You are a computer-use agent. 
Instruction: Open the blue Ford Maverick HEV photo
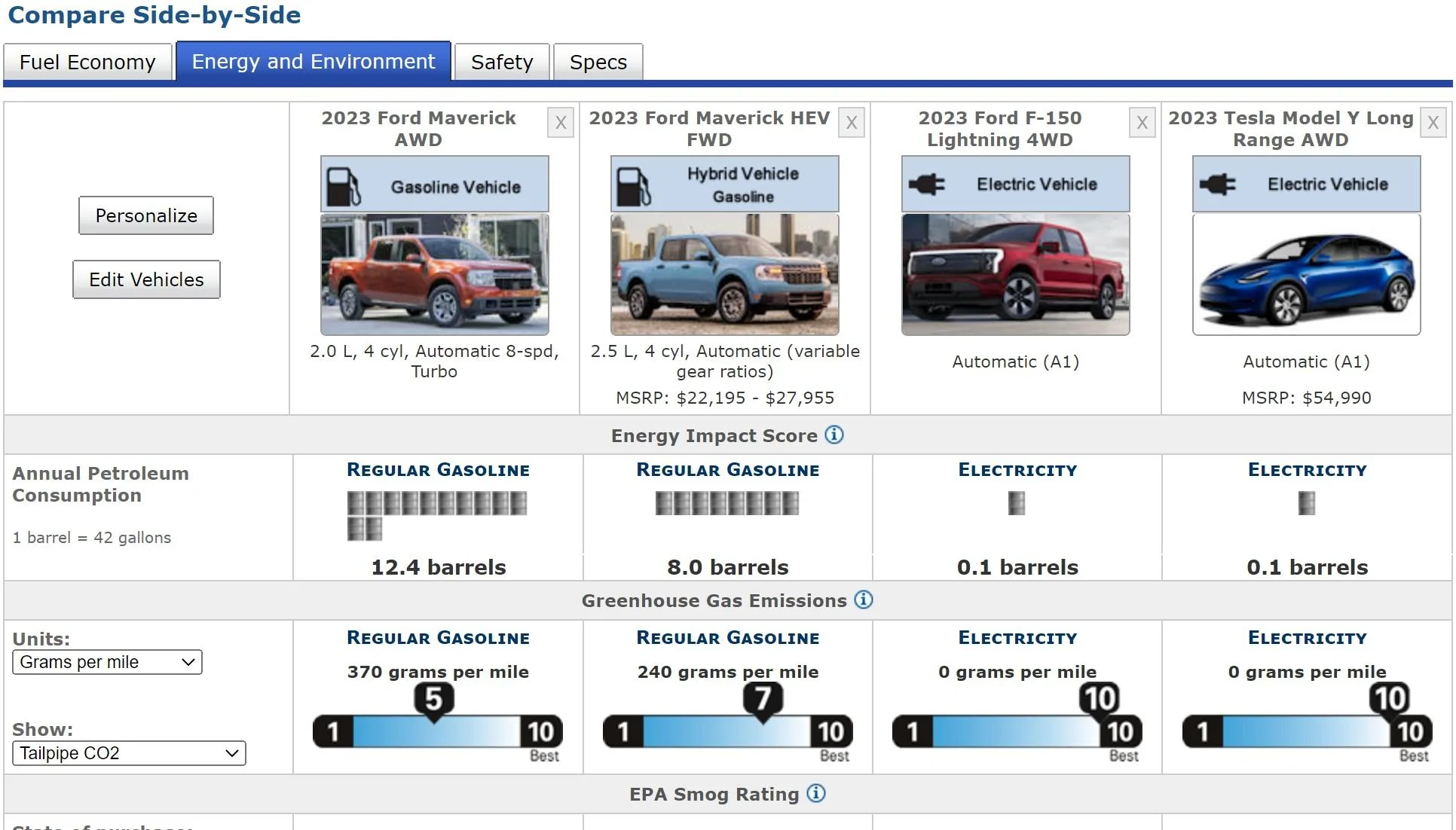pos(725,274)
